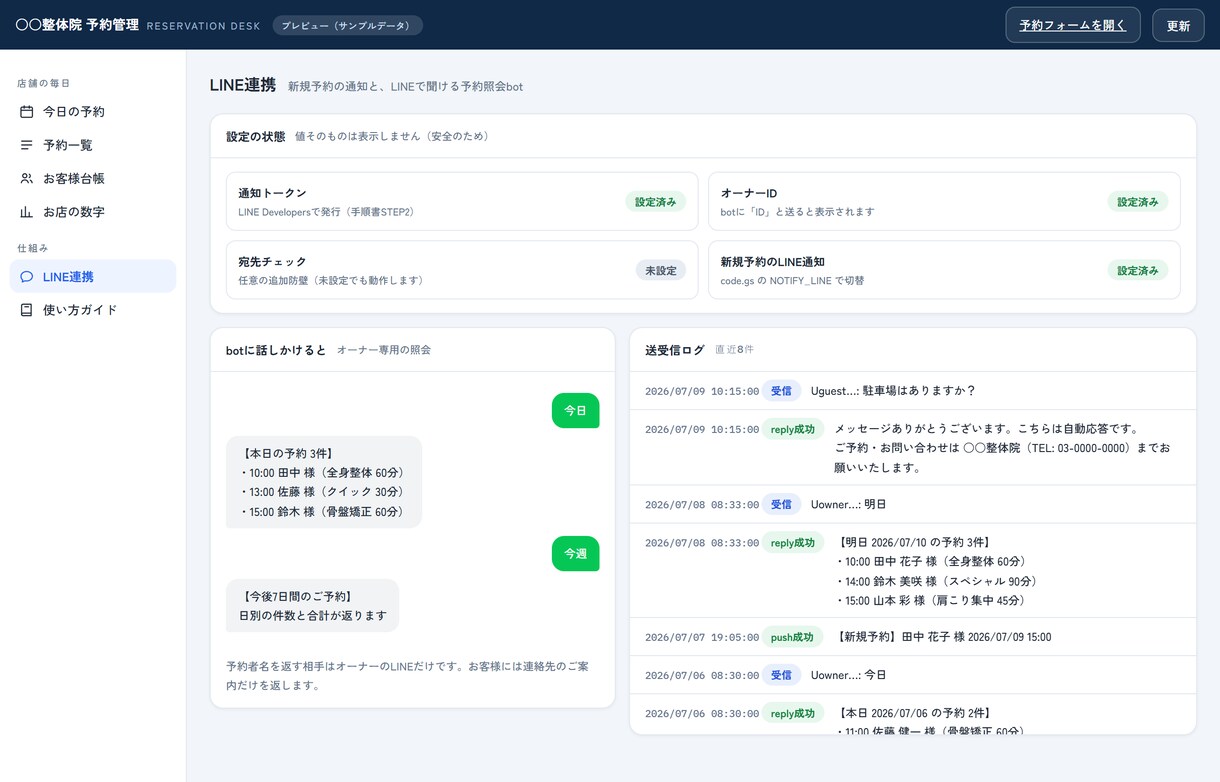Click the green 今週 chat bubble

click(x=575, y=553)
